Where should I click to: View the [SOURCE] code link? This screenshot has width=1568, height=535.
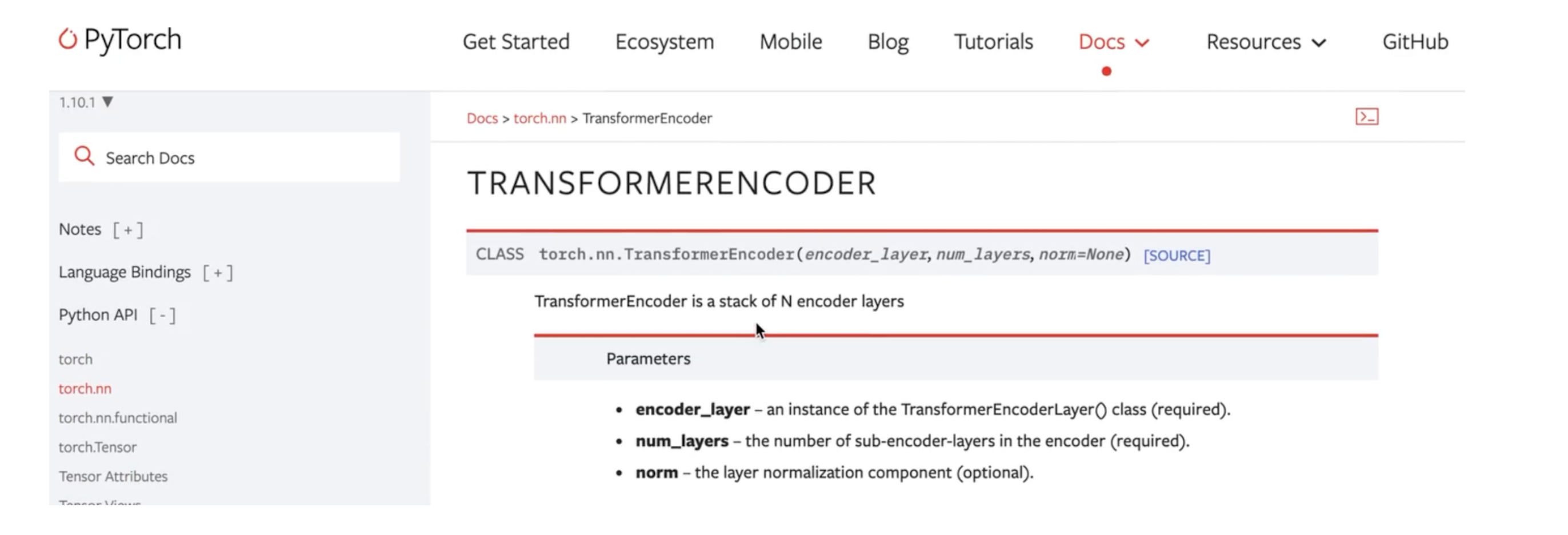(x=1177, y=255)
